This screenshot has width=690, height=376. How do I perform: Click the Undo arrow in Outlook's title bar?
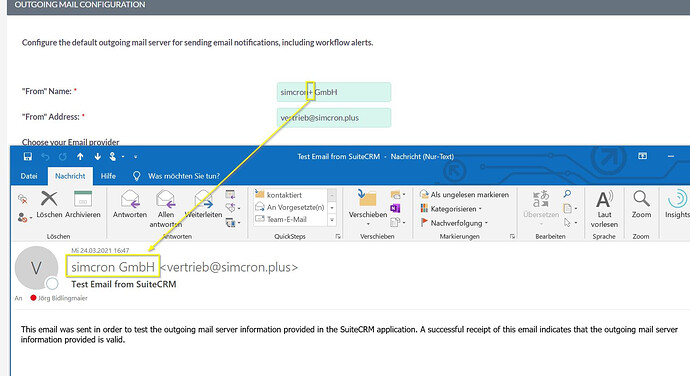coord(45,157)
